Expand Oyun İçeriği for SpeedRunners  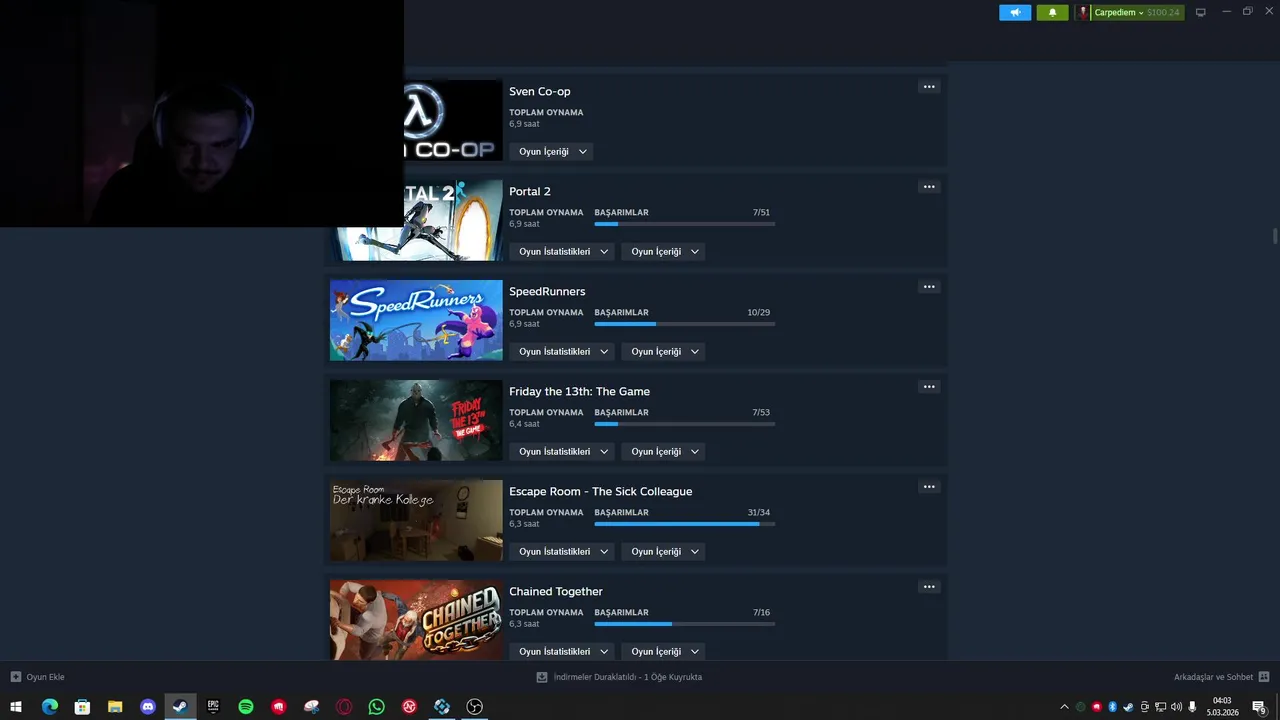(x=663, y=352)
